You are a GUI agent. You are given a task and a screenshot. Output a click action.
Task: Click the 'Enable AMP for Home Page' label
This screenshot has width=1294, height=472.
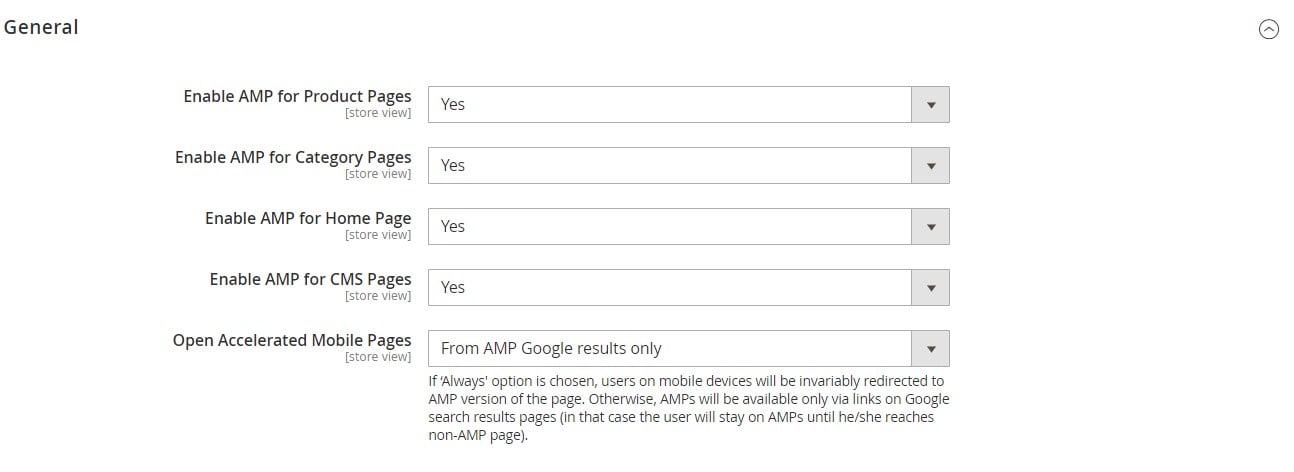[x=308, y=218]
